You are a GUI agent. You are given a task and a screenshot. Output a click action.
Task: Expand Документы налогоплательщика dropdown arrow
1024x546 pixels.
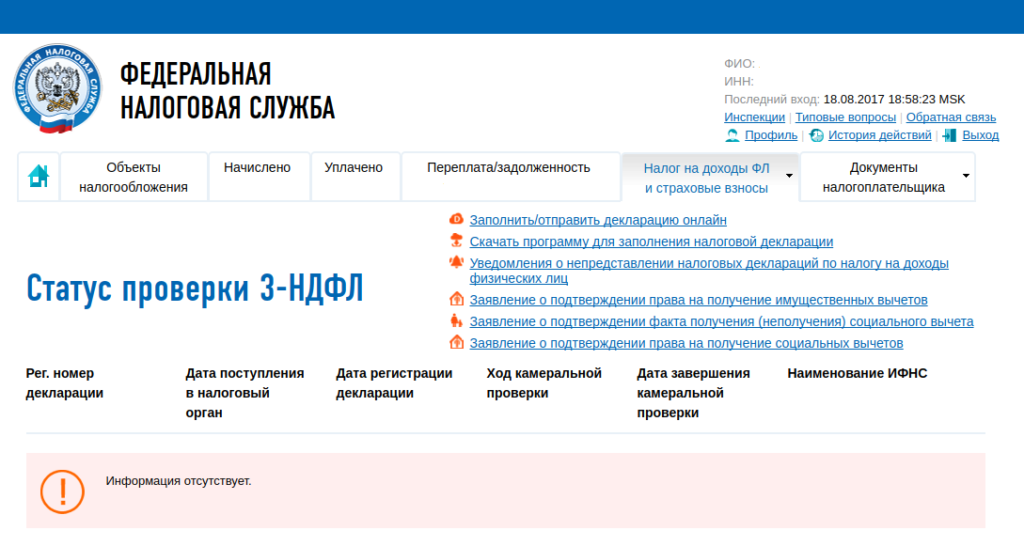point(965,176)
